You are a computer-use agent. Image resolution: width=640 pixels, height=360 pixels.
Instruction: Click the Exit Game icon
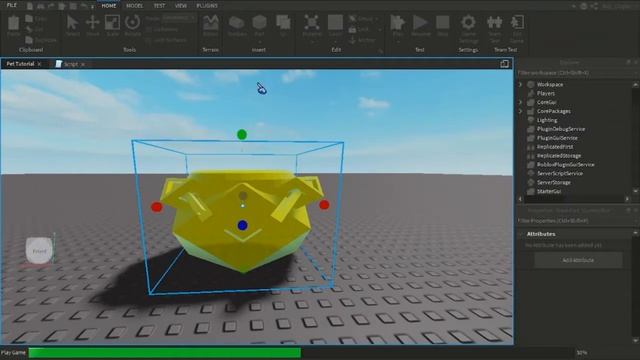(517, 22)
